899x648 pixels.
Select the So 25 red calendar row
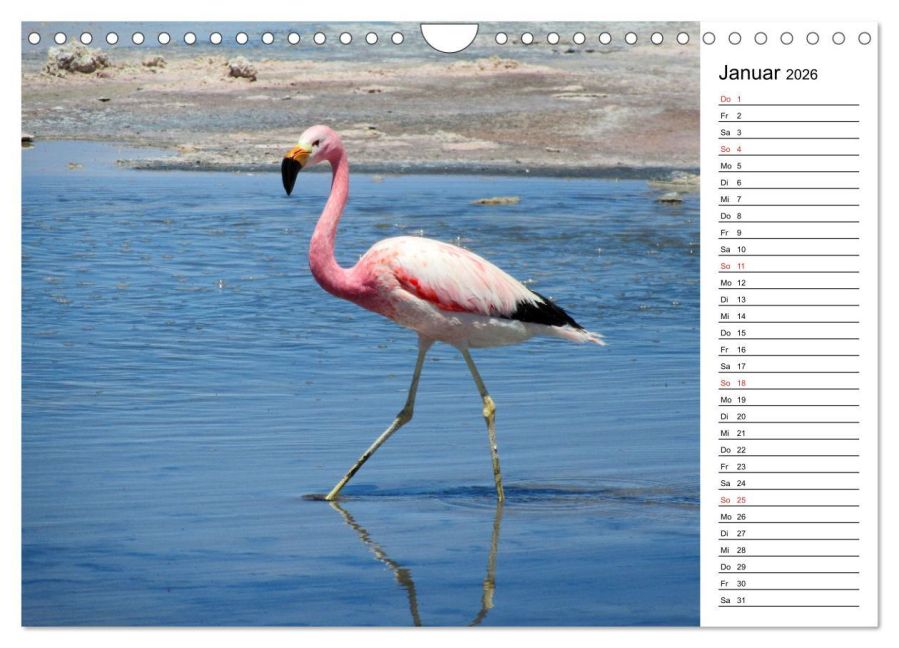pyautogui.click(x=789, y=500)
